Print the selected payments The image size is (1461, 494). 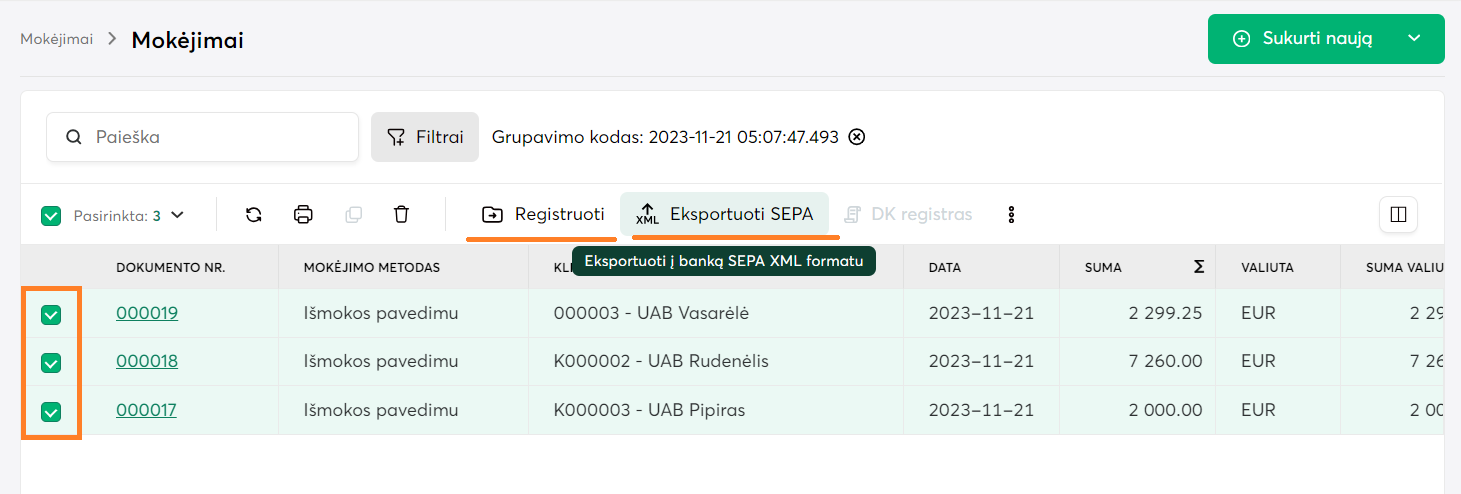pos(304,214)
